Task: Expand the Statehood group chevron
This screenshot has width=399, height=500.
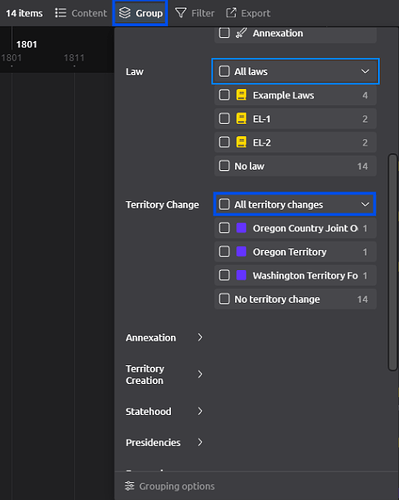Action: [x=200, y=411]
